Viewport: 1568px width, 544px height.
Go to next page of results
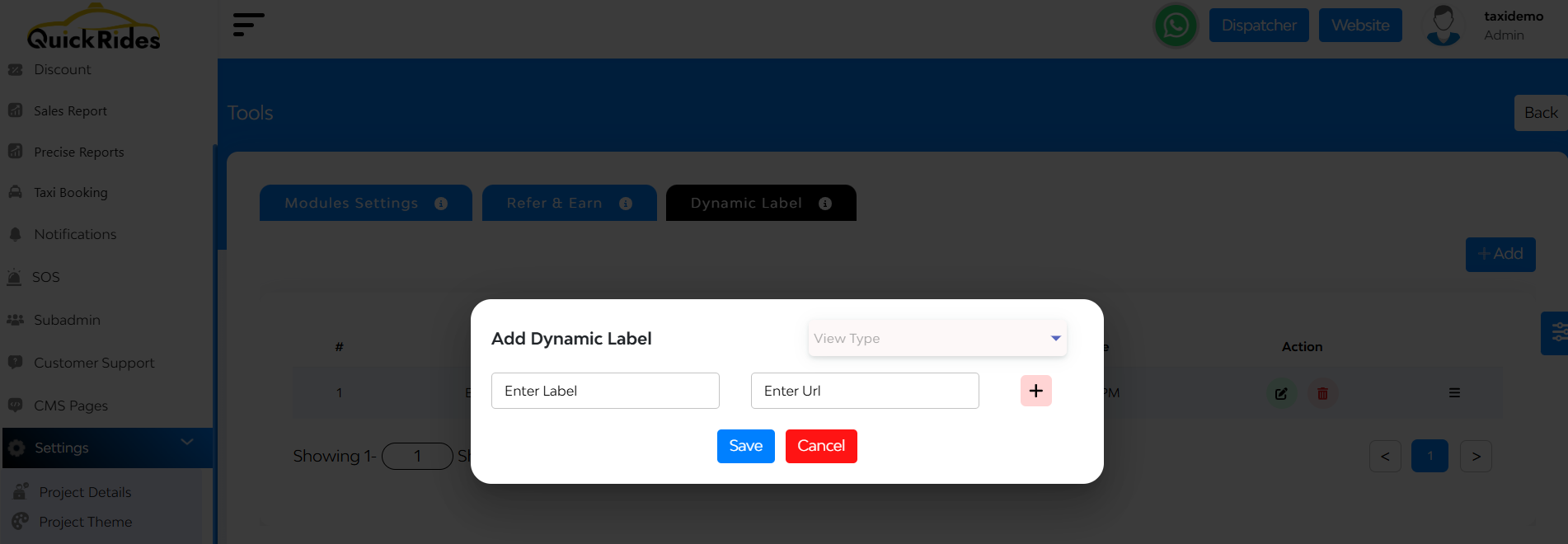(1476, 457)
